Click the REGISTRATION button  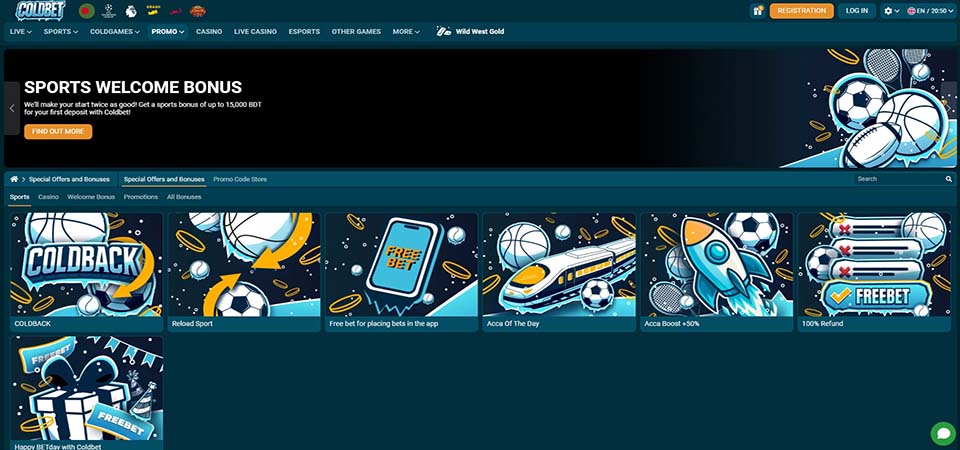801,11
